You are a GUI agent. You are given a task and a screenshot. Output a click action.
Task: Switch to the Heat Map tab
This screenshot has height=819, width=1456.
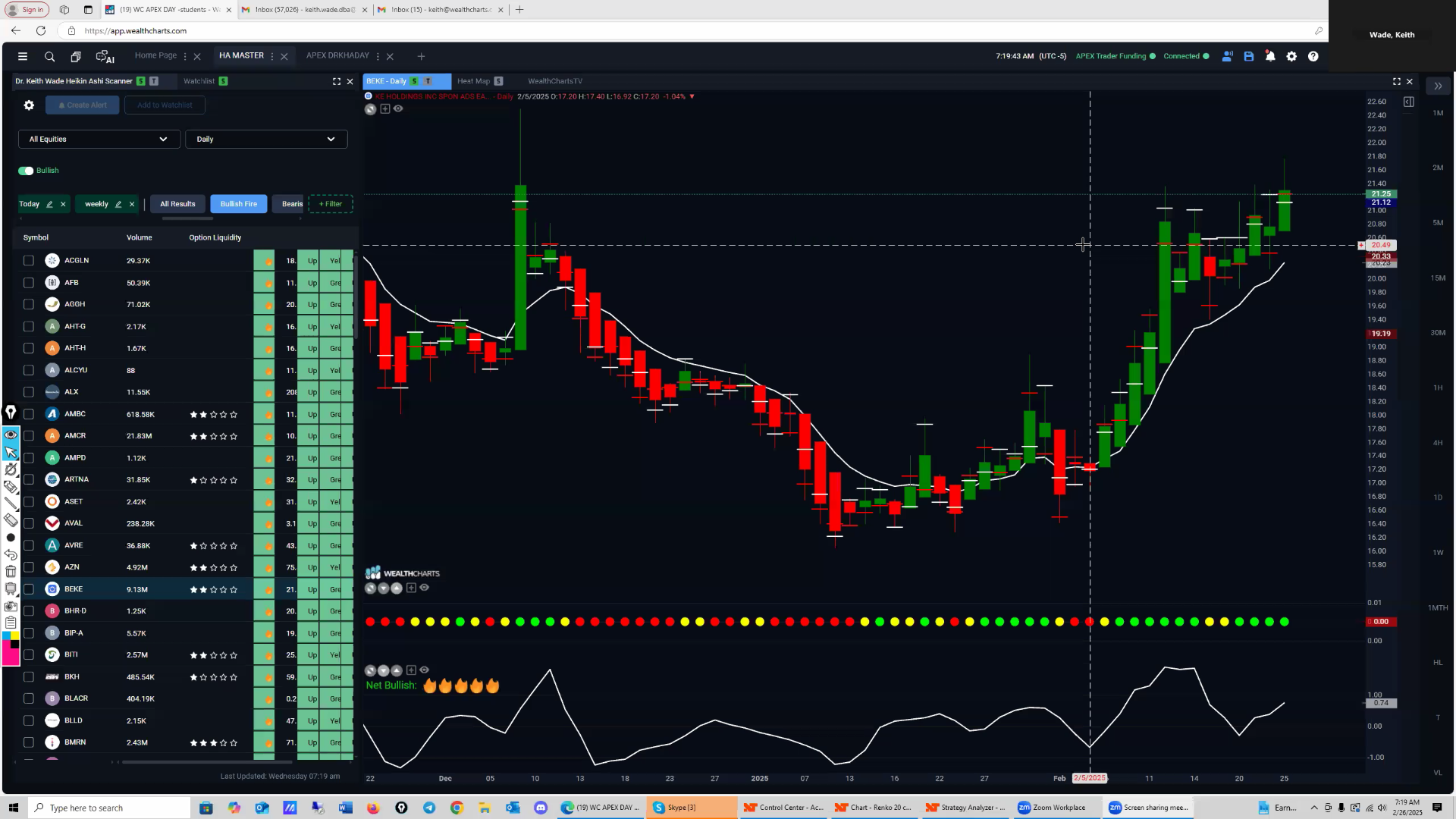[473, 81]
